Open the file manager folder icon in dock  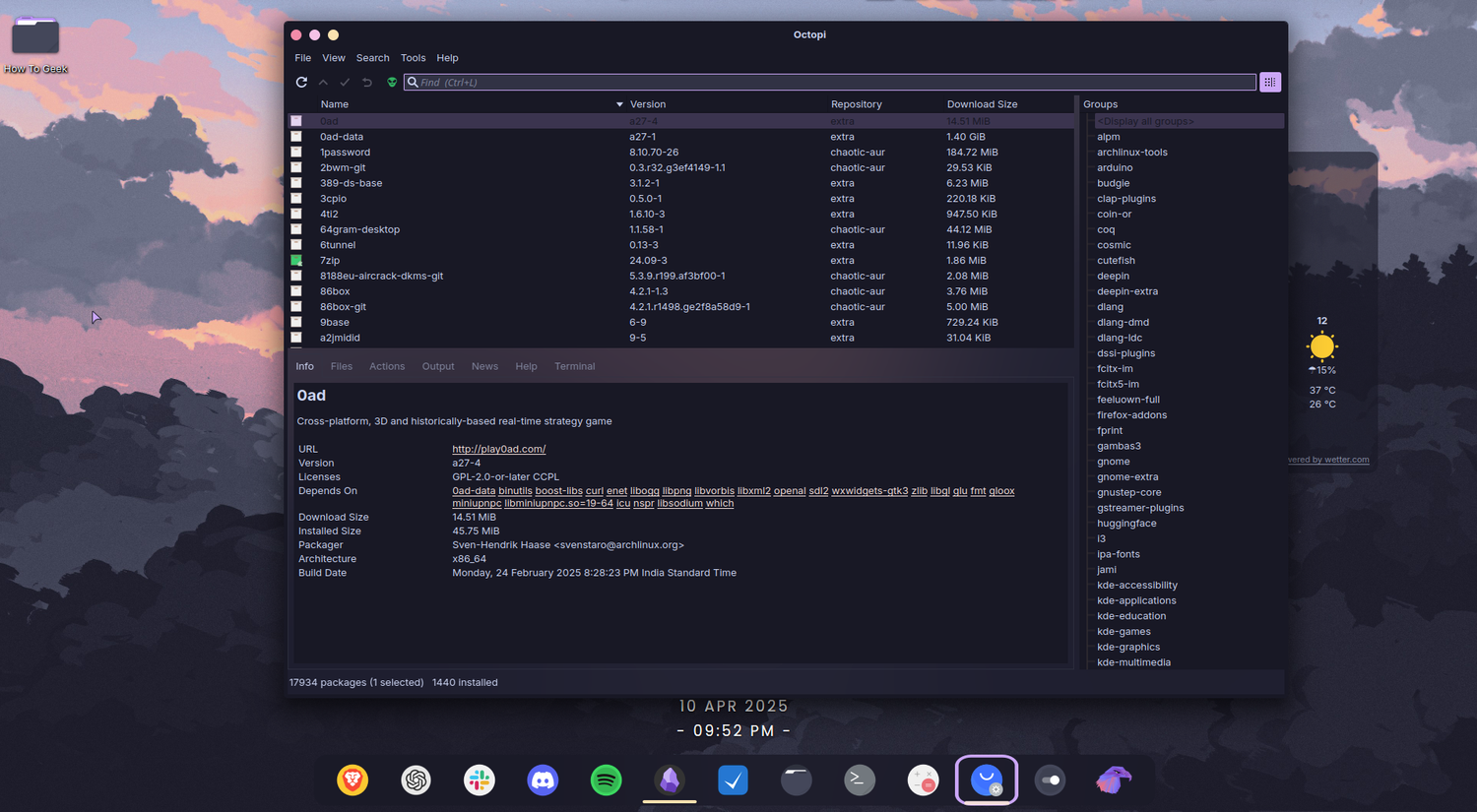pyautogui.click(x=797, y=781)
